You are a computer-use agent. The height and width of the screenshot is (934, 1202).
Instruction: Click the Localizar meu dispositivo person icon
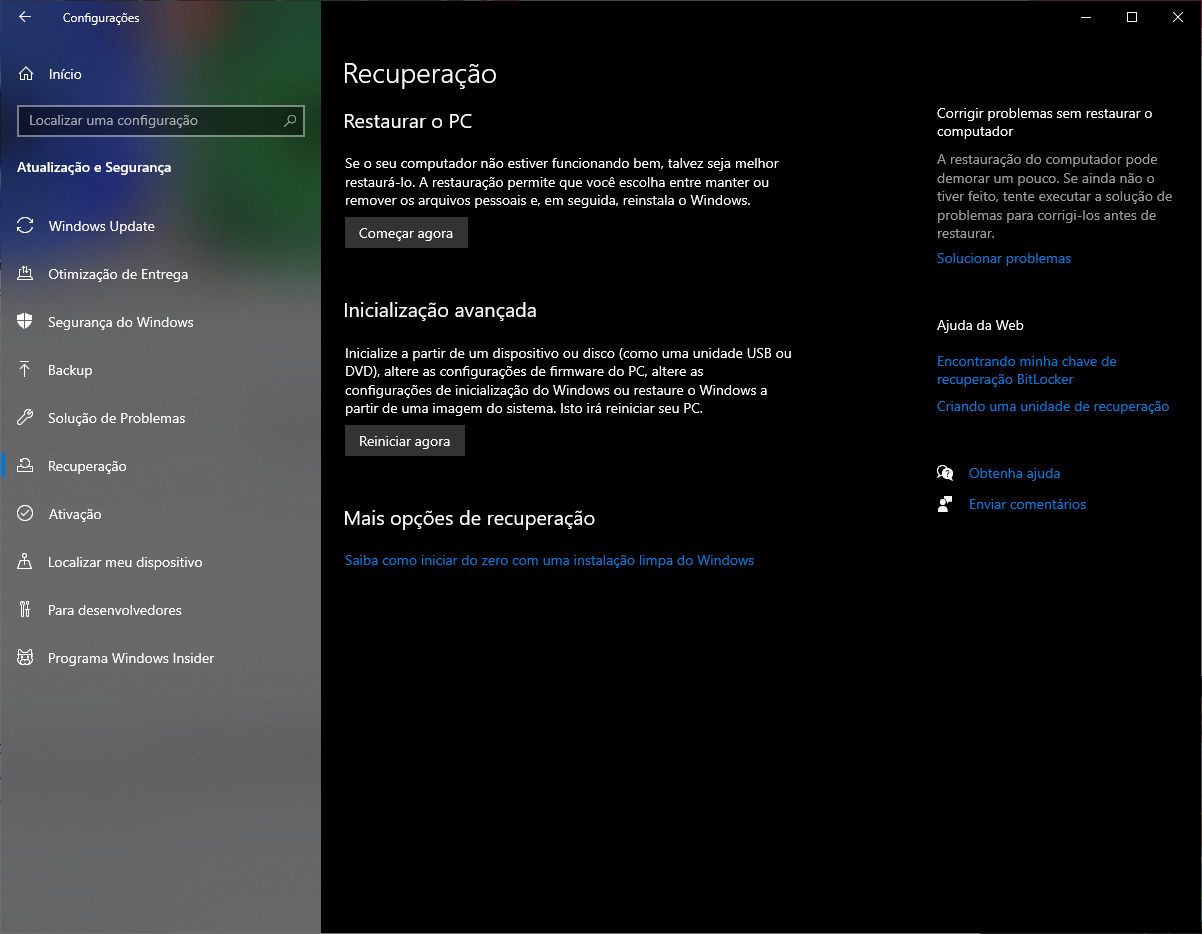pos(26,562)
